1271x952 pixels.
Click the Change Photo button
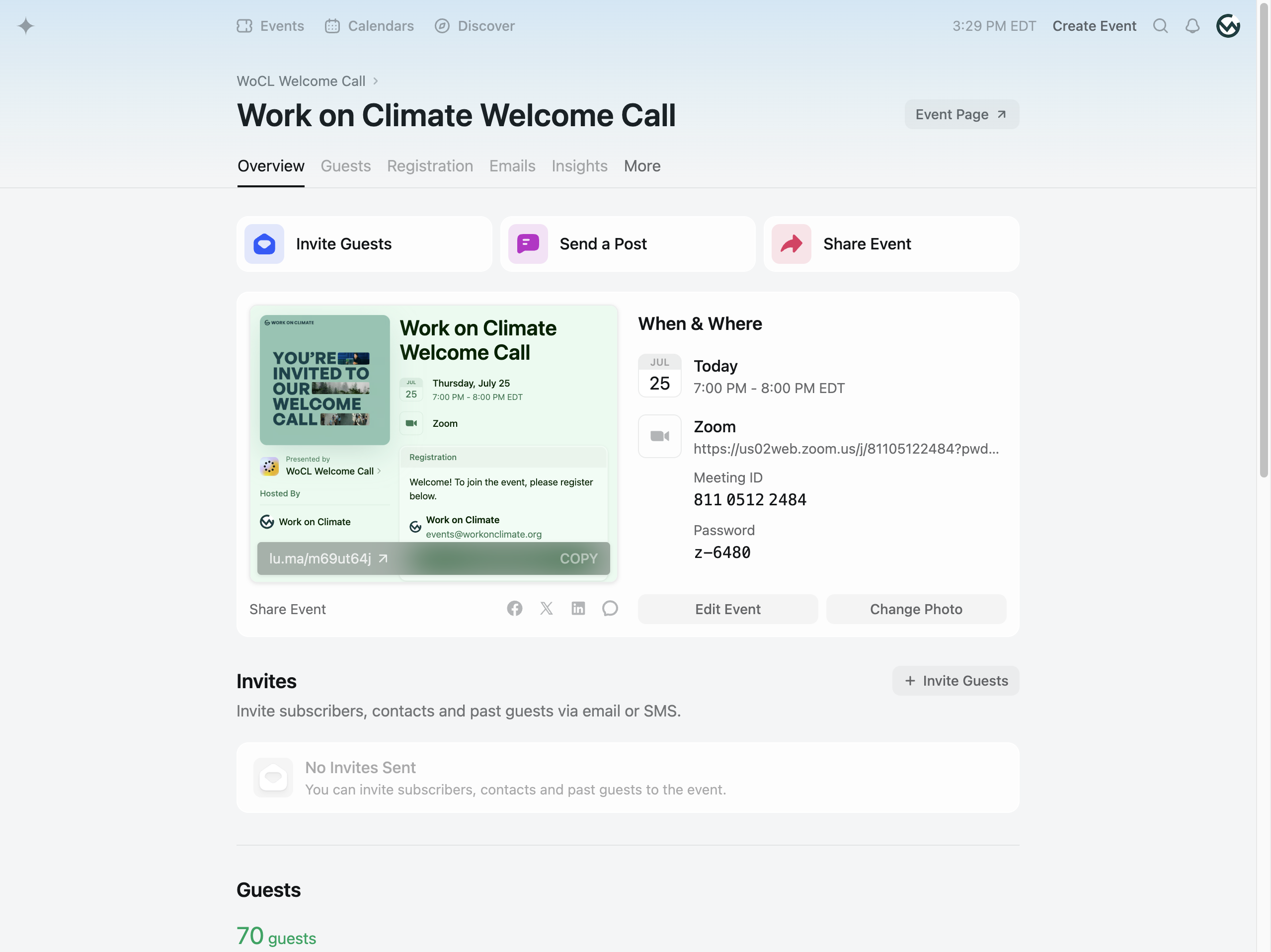tap(916, 609)
